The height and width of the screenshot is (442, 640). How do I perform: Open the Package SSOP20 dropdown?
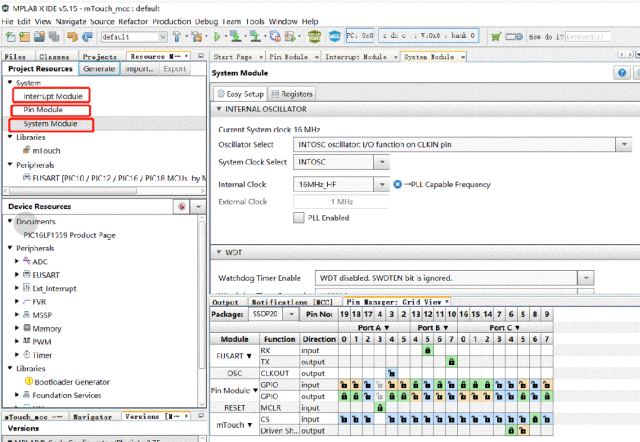click(292, 314)
